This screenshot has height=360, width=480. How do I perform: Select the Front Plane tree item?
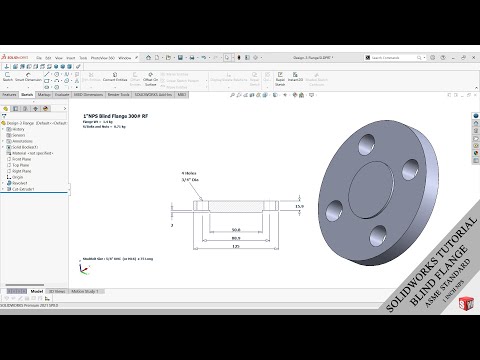(x=19, y=159)
